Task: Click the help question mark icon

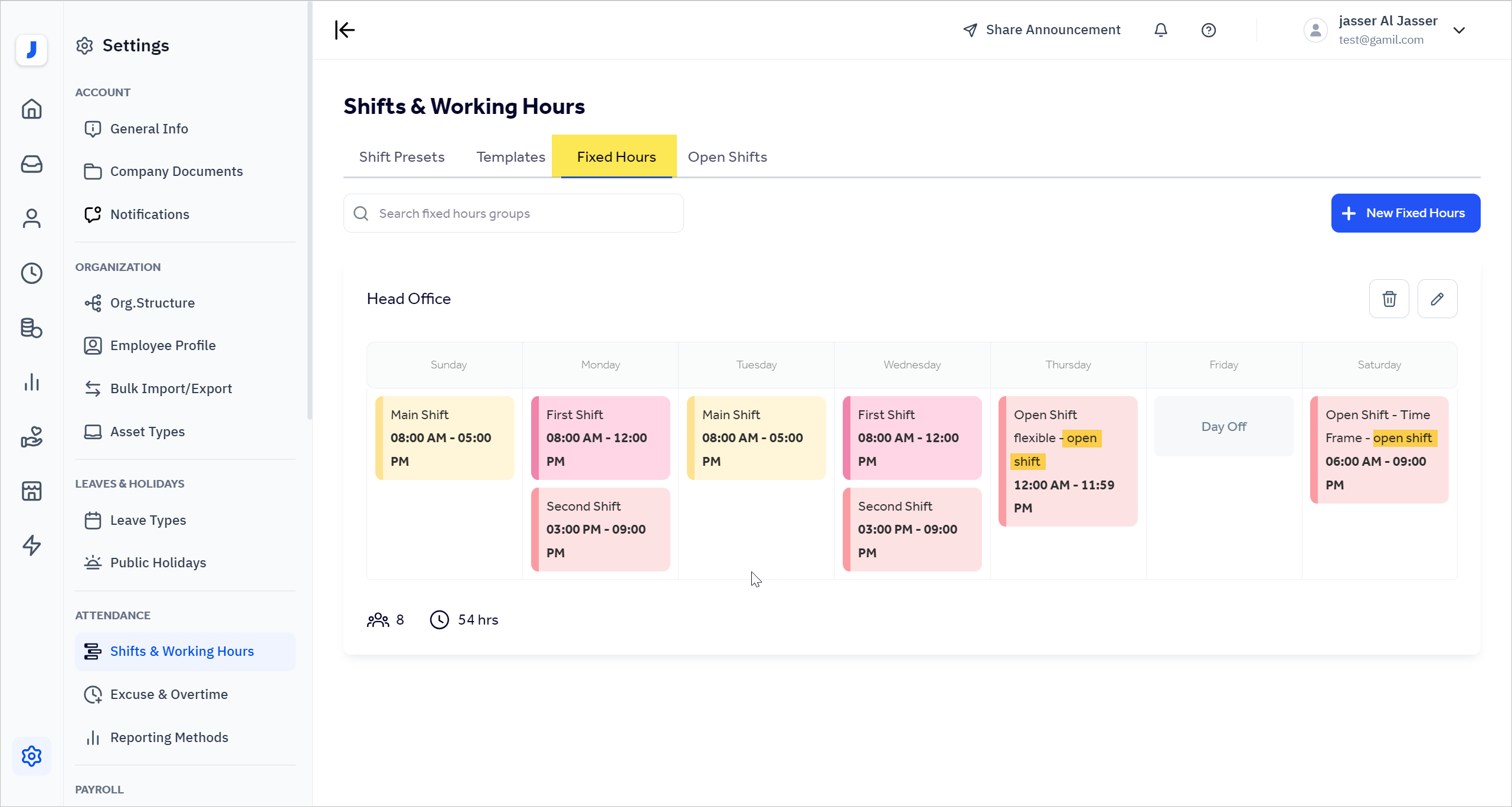Action: click(x=1209, y=30)
